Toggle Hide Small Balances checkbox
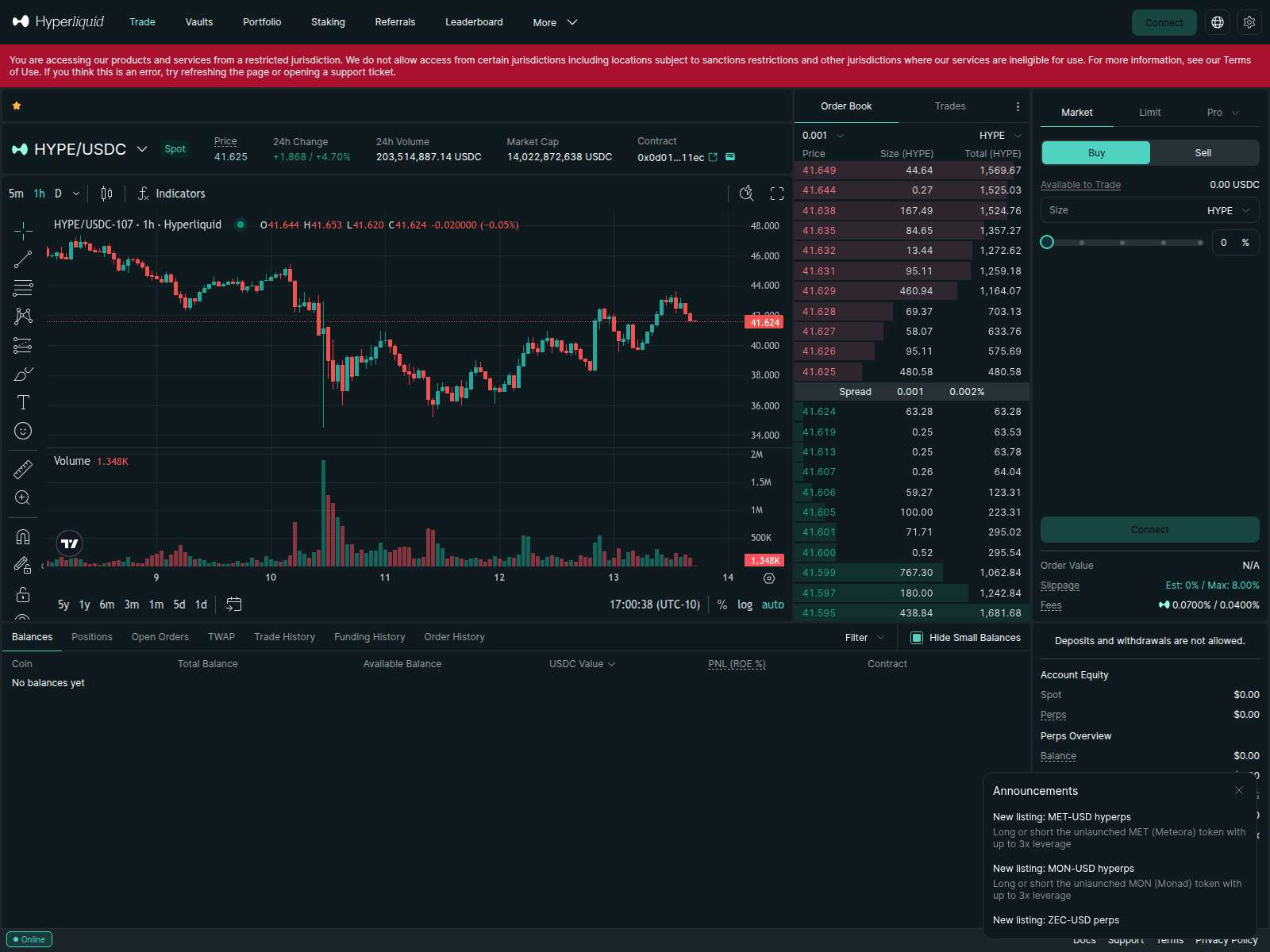Screen dimensions: 1270x952 (917, 638)
